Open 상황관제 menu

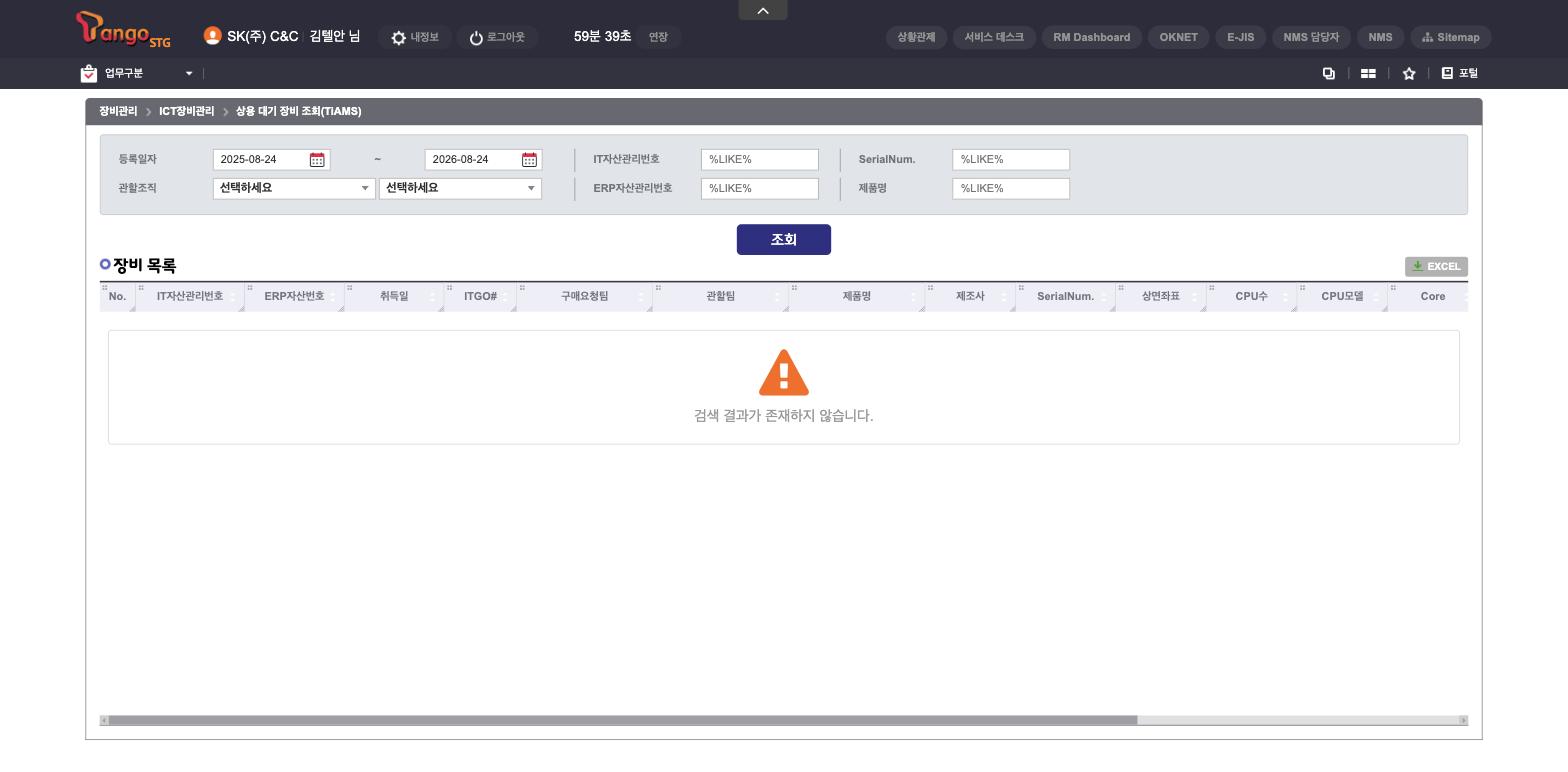pos(916,37)
